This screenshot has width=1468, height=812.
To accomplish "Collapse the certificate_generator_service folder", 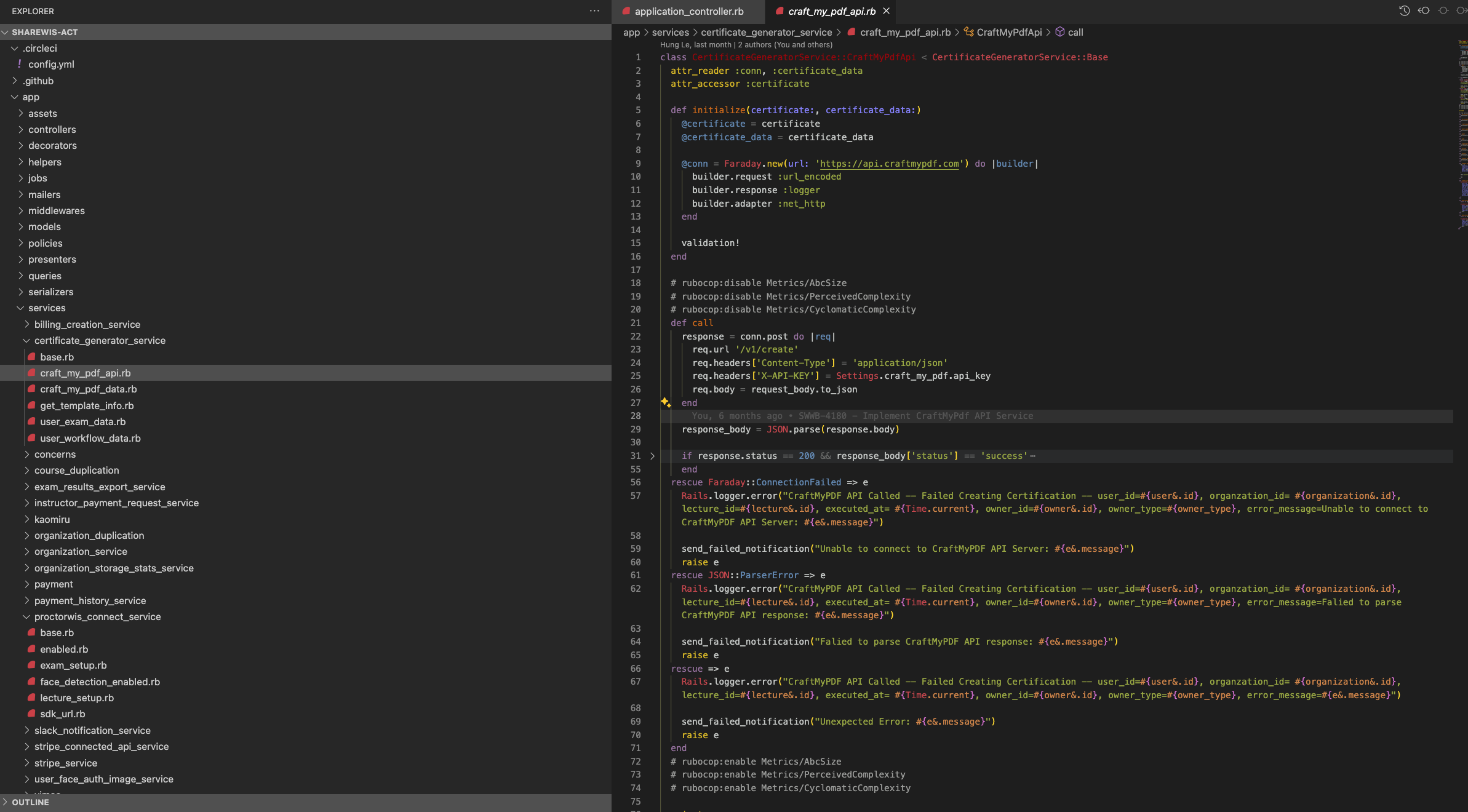I will tap(306, 340).
